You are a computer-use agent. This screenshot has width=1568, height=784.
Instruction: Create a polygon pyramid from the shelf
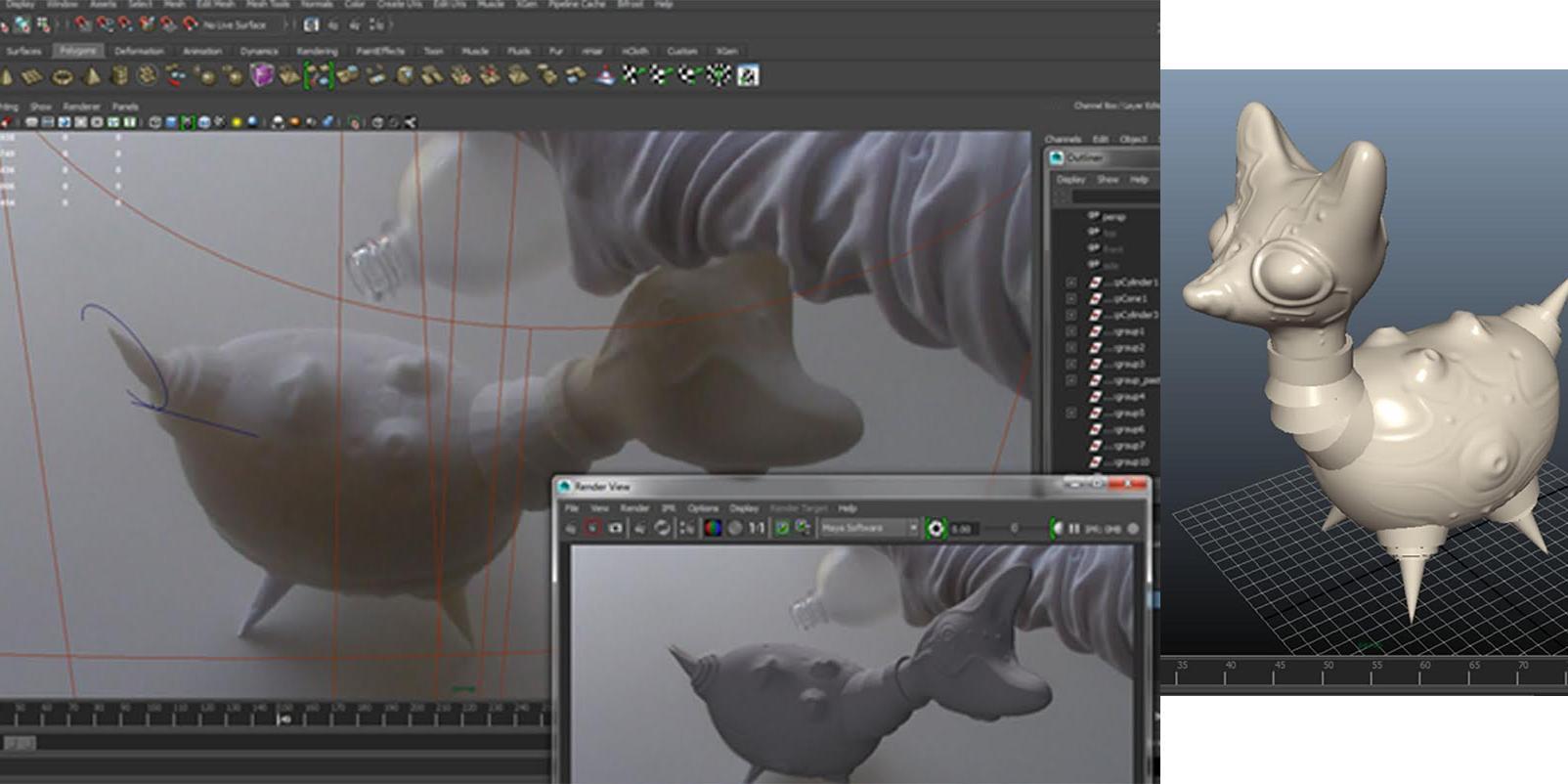[x=91, y=76]
